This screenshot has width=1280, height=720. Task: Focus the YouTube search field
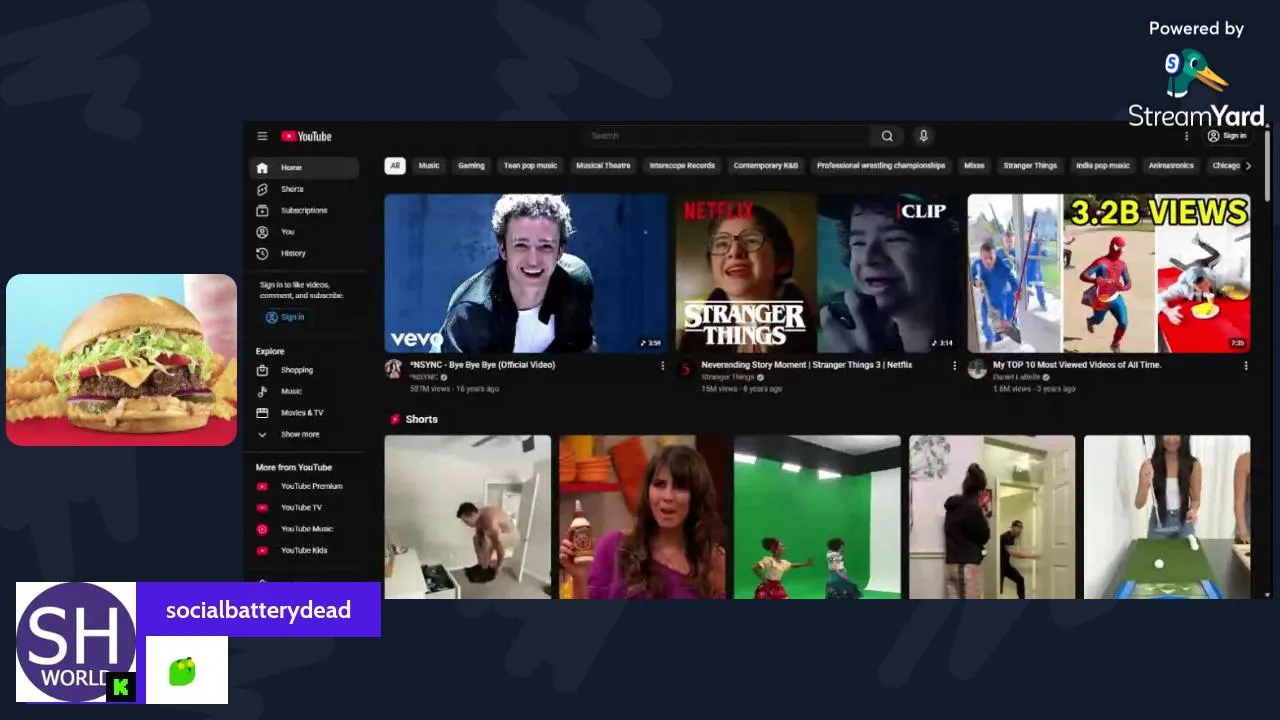[727, 136]
